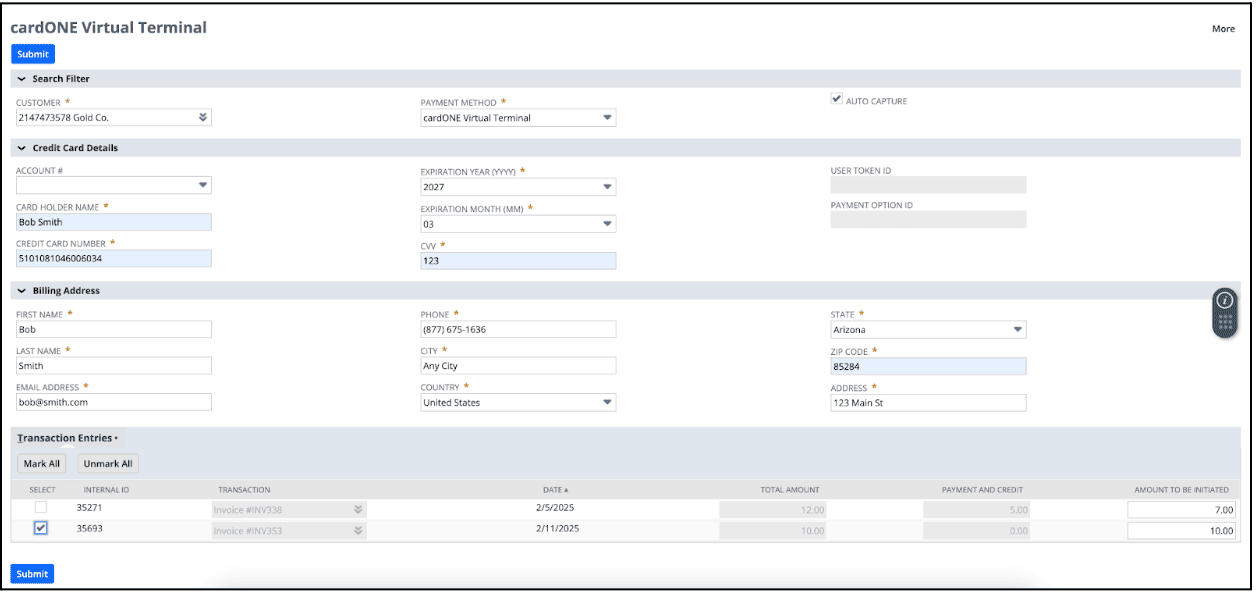The width and height of the screenshot is (1258, 592).
Task: Uncheck the select box for row 35693
Action: pyautogui.click(x=40, y=528)
